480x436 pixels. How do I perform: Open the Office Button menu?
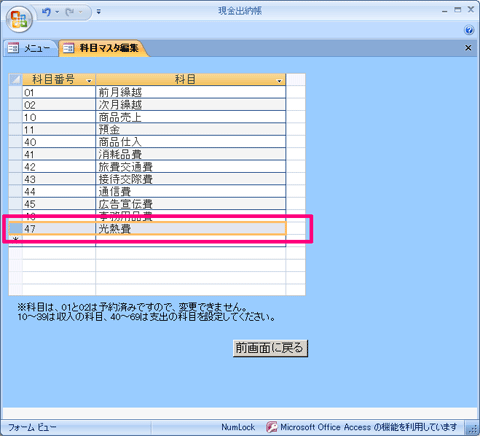[19, 19]
